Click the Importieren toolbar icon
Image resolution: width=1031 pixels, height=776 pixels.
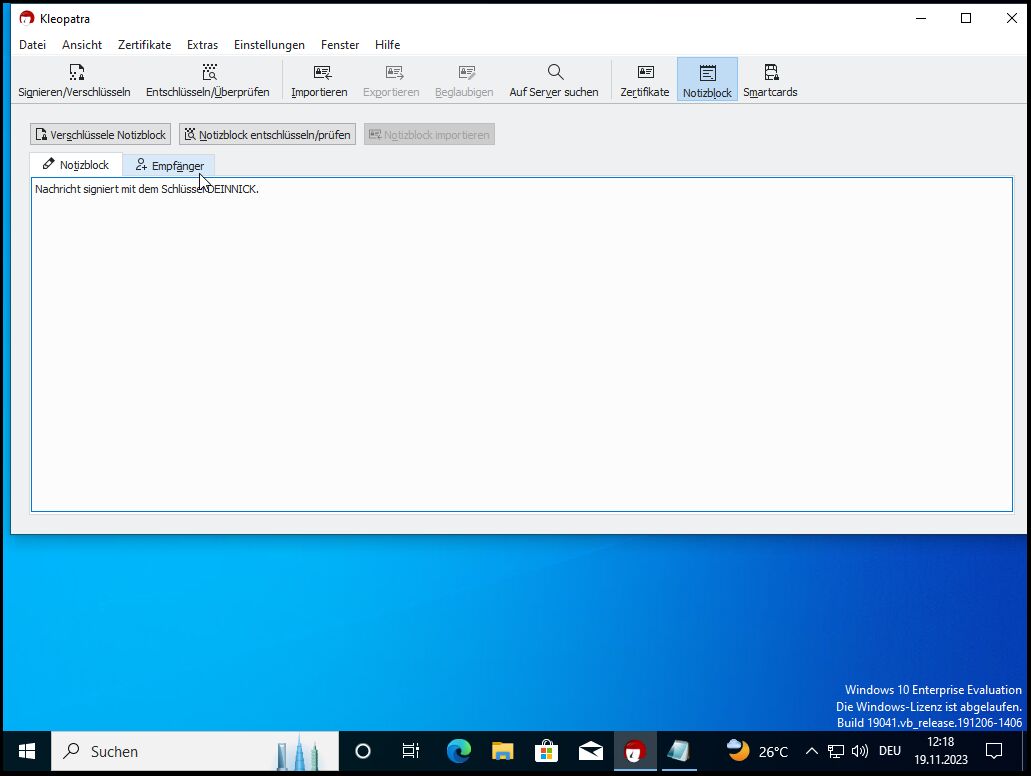point(319,80)
